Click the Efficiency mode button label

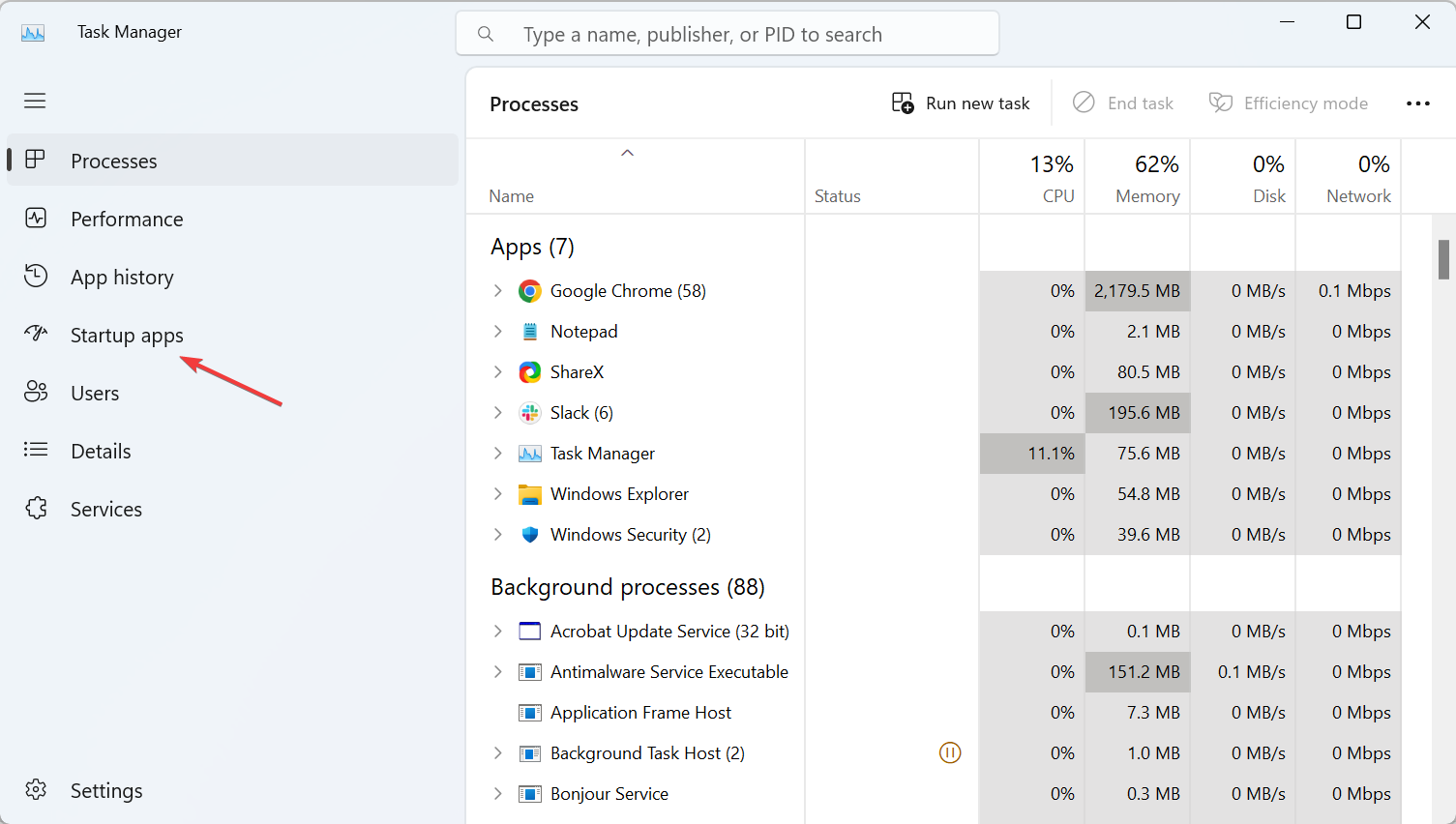pyautogui.click(x=1306, y=103)
